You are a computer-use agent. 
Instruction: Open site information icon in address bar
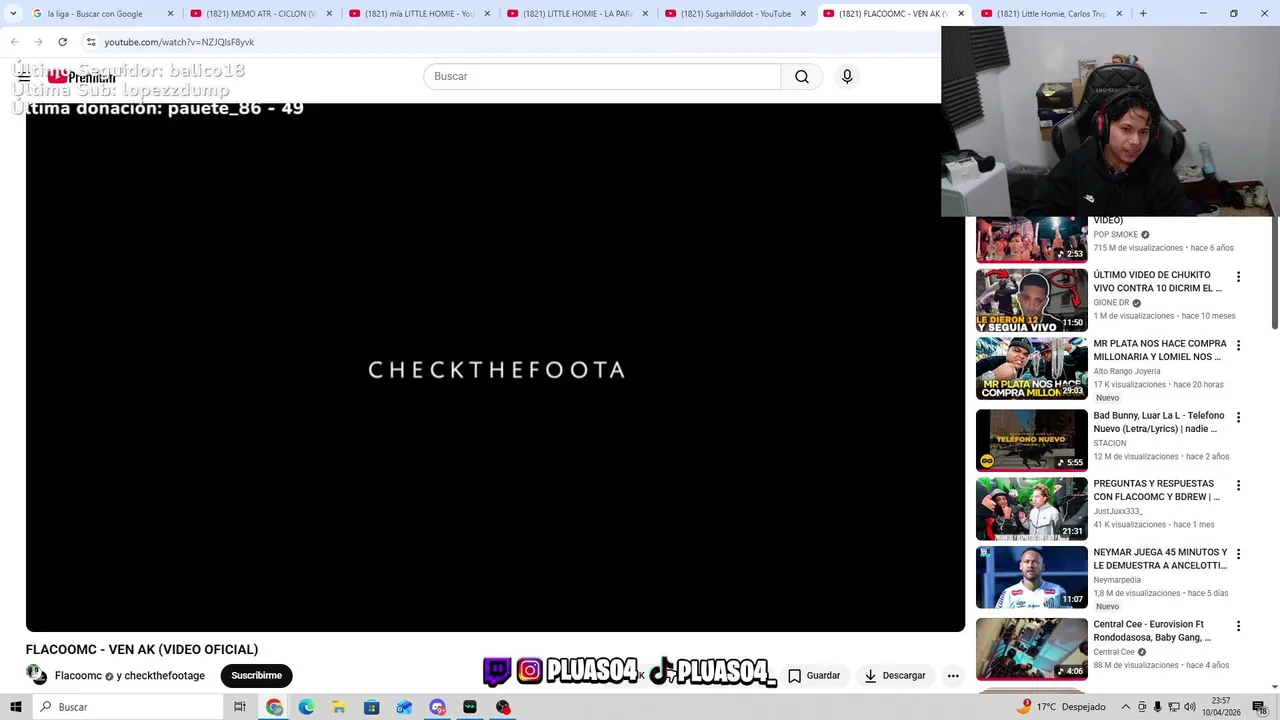point(91,42)
